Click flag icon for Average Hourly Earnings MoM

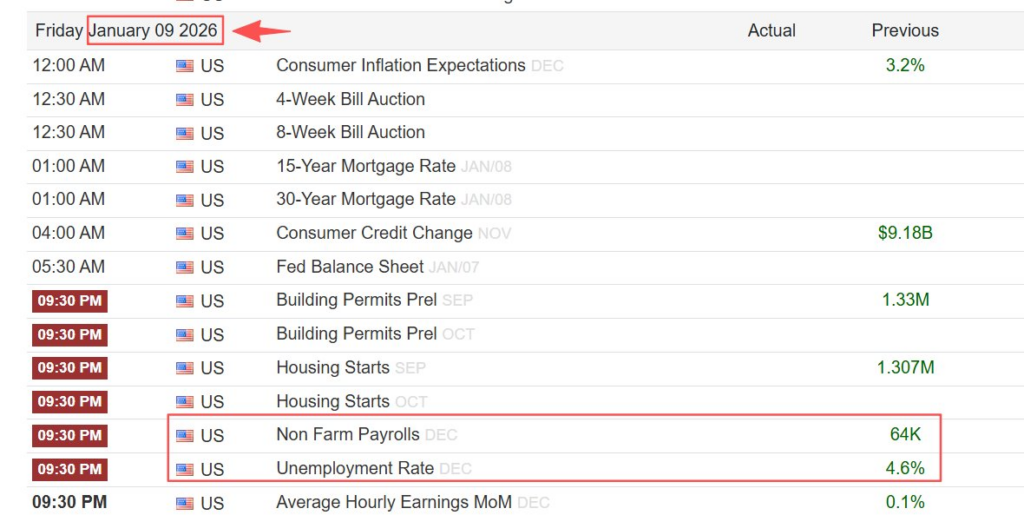pyautogui.click(x=185, y=503)
